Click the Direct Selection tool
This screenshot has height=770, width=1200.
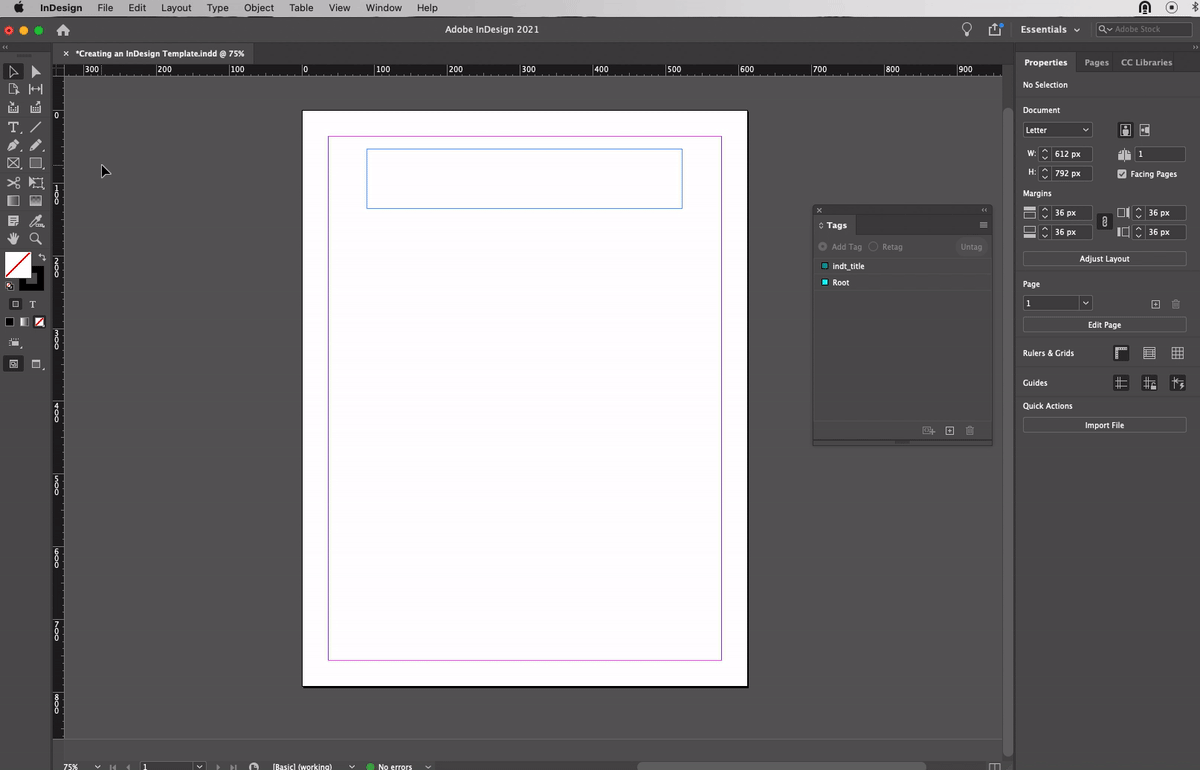(x=36, y=71)
